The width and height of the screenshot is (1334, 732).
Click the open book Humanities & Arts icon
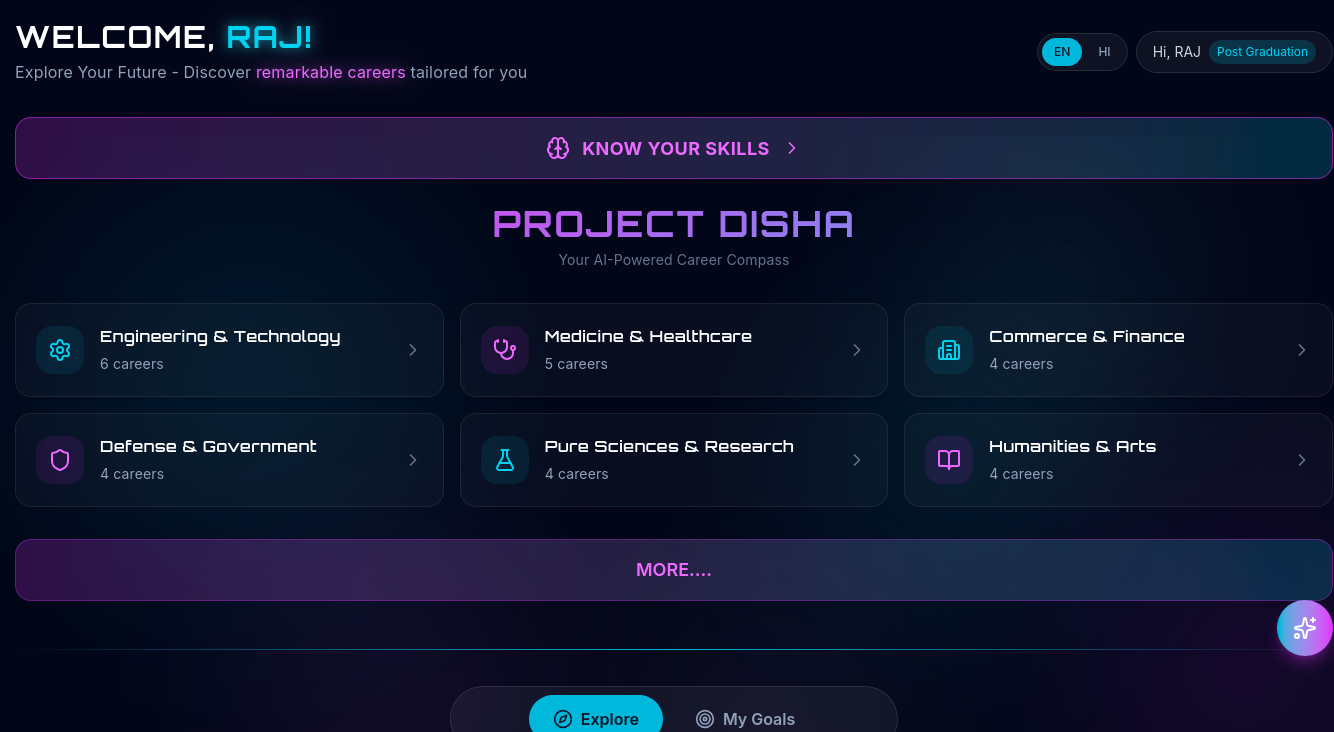point(948,460)
